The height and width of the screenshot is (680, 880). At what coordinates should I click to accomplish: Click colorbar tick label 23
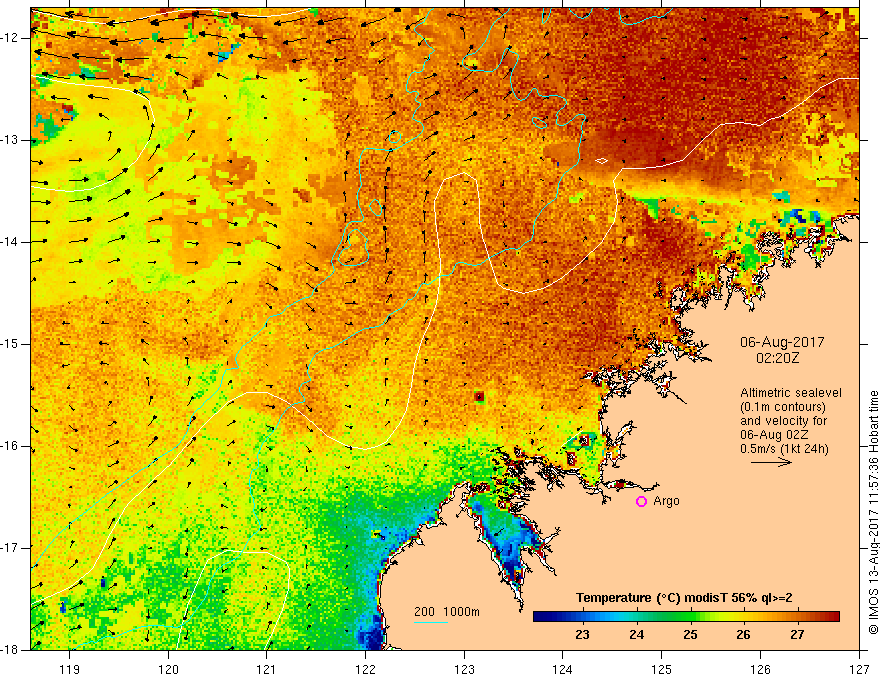pyautogui.click(x=583, y=635)
